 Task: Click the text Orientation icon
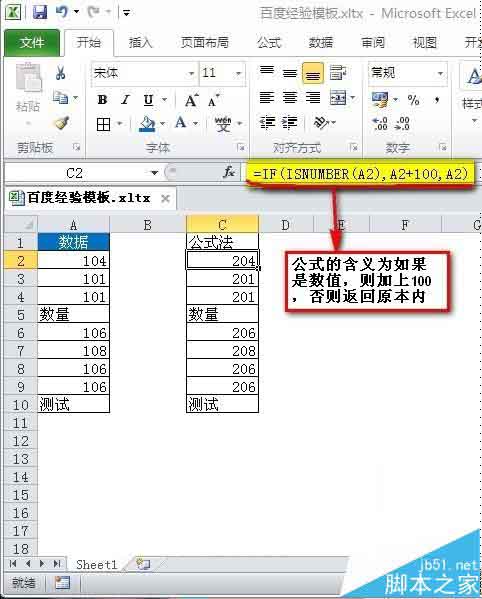[321, 123]
